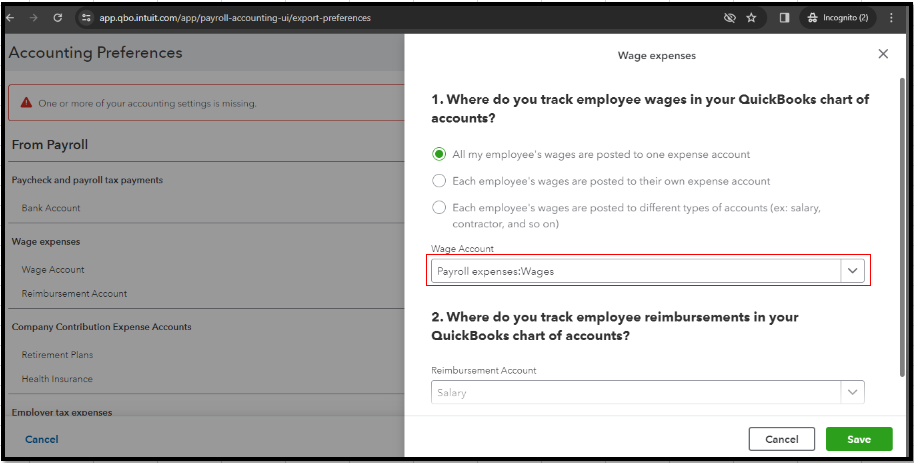This screenshot has height=463, width=914.
Task: Select wages posted to different account types
Action: pyautogui.click(x=439, y=208)
